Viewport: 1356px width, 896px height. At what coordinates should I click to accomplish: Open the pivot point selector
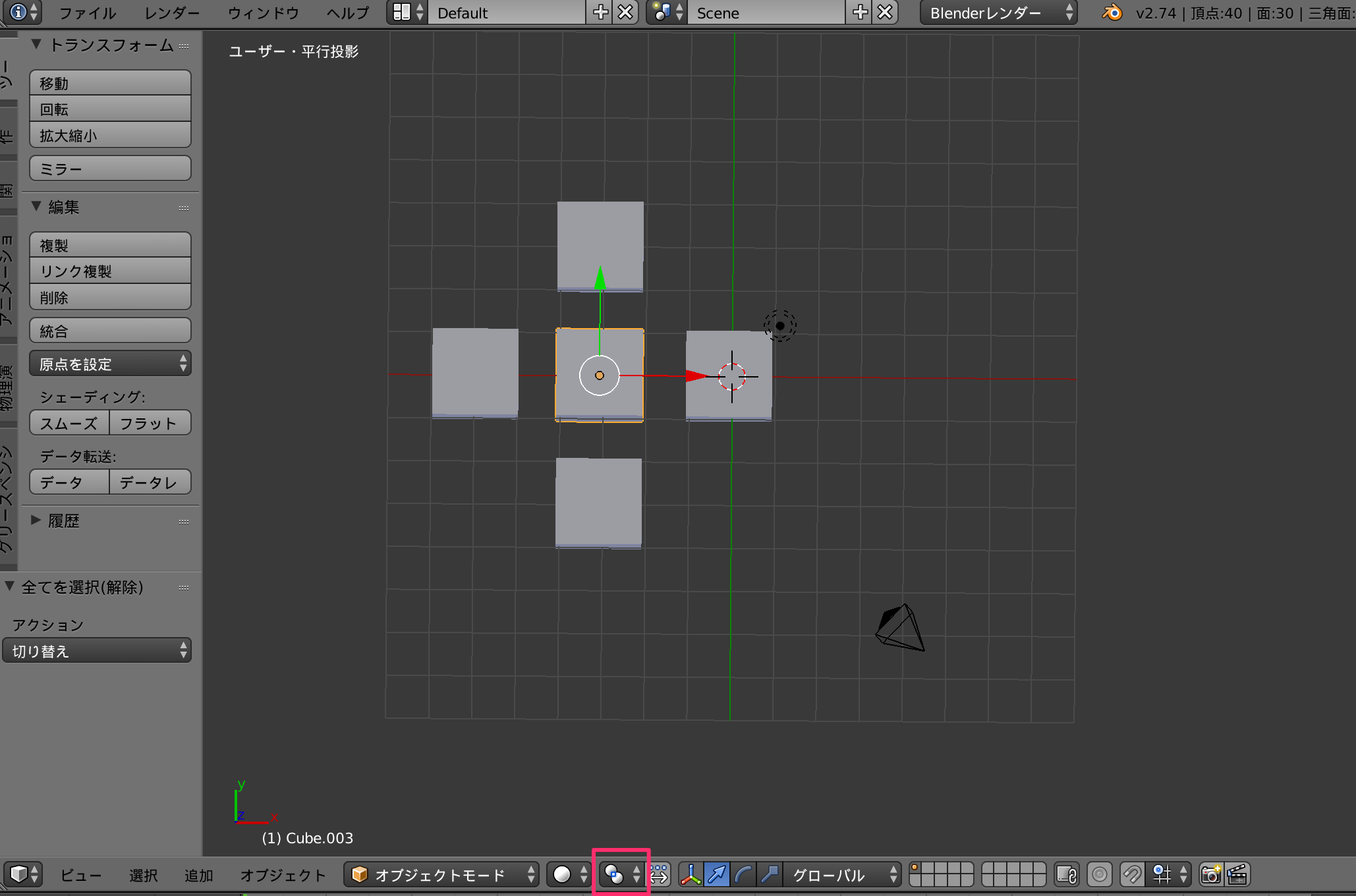(621, 874)
